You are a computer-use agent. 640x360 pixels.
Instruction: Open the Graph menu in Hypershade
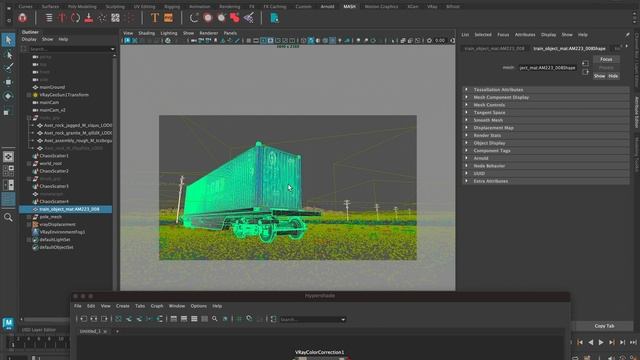tap(157, 306)
